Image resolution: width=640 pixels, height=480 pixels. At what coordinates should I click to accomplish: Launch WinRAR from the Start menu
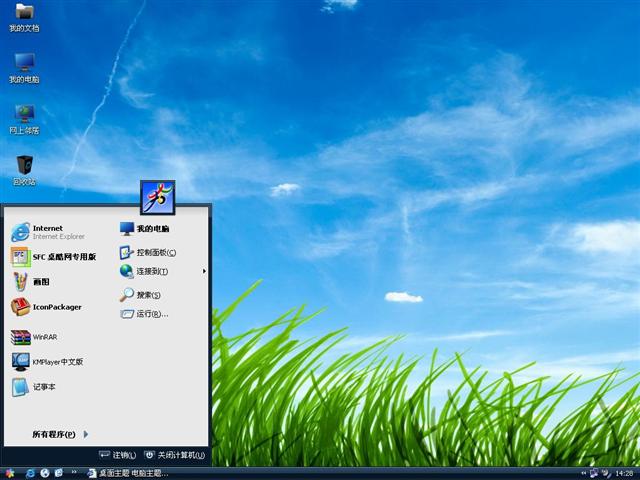pyautogui.click(x=35, y=337)
